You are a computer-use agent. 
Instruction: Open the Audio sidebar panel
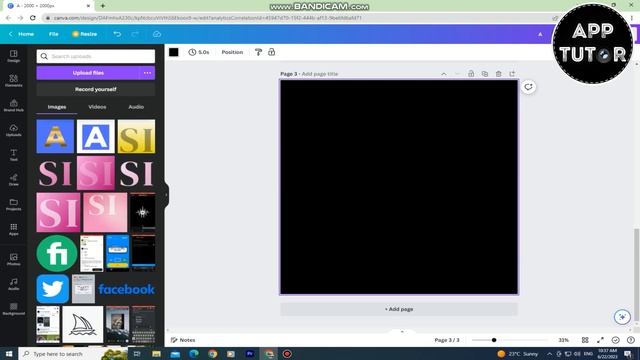[x=13, y=284]
